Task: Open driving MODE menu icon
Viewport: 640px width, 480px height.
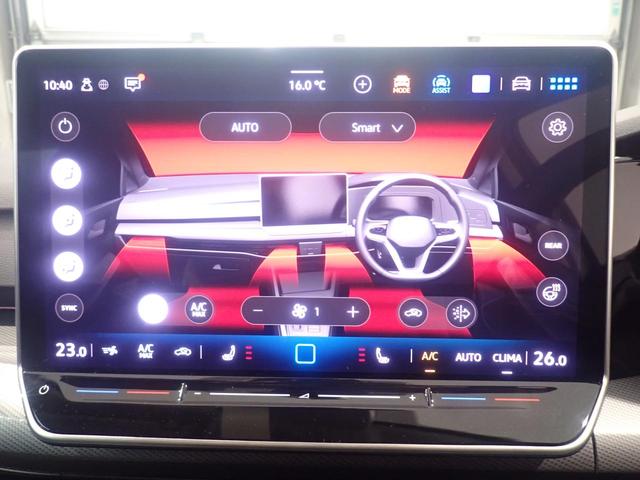Action: click(x=402, y=84)
